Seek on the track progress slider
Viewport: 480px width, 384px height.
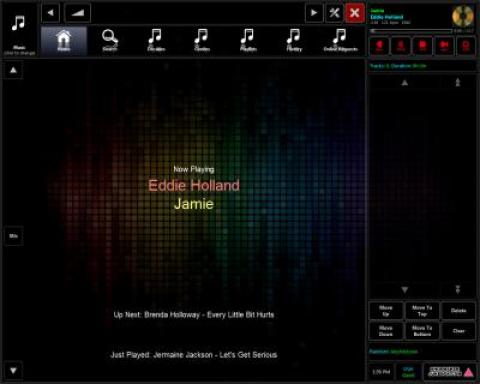coord(412,31)
